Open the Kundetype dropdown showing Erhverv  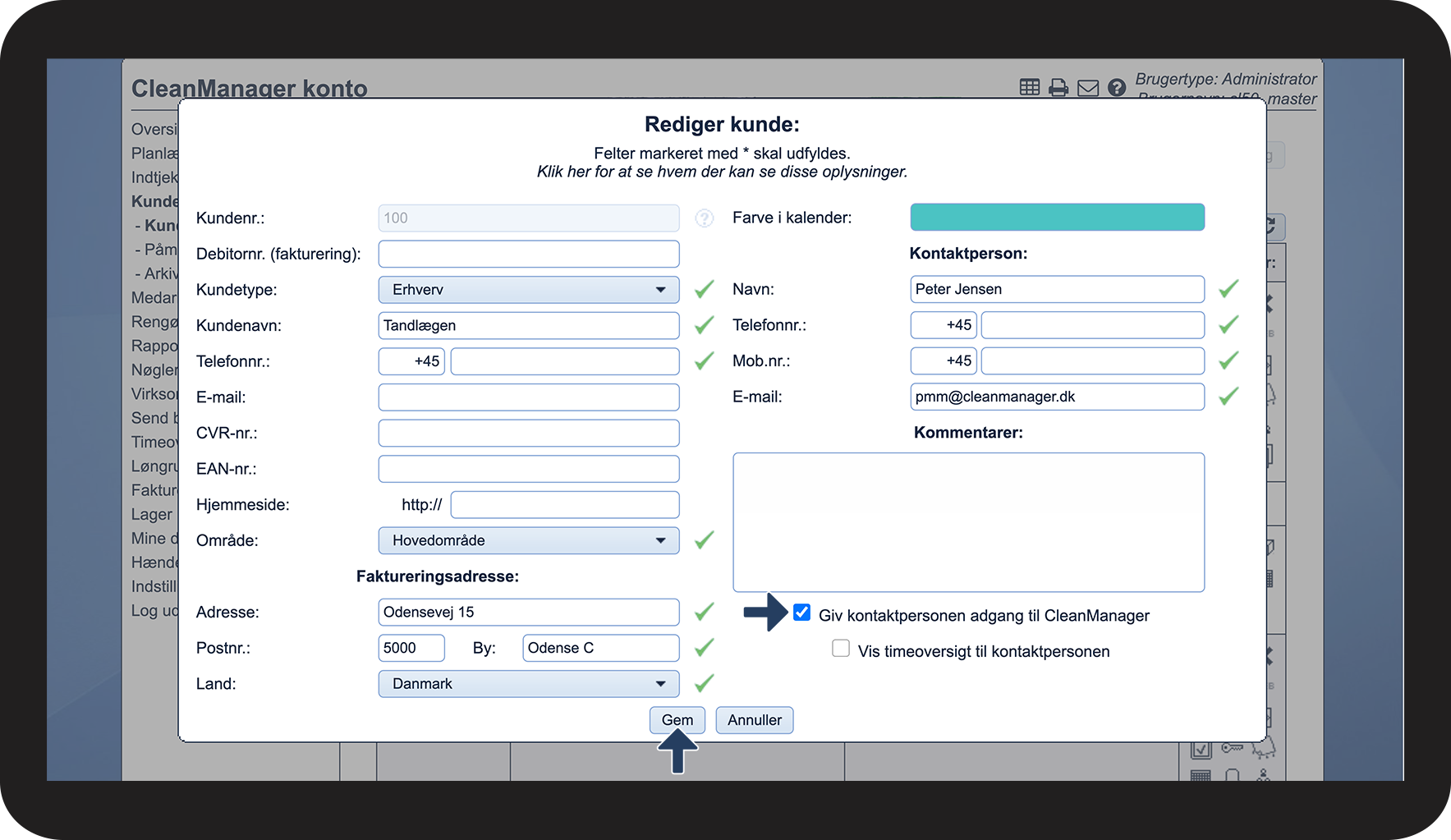[x=529, y=290]
